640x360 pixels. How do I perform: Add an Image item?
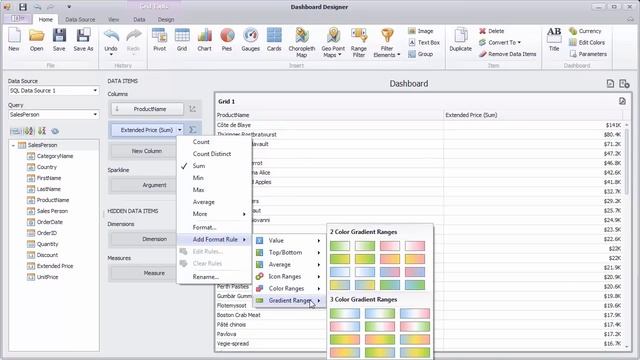(420, 31)
